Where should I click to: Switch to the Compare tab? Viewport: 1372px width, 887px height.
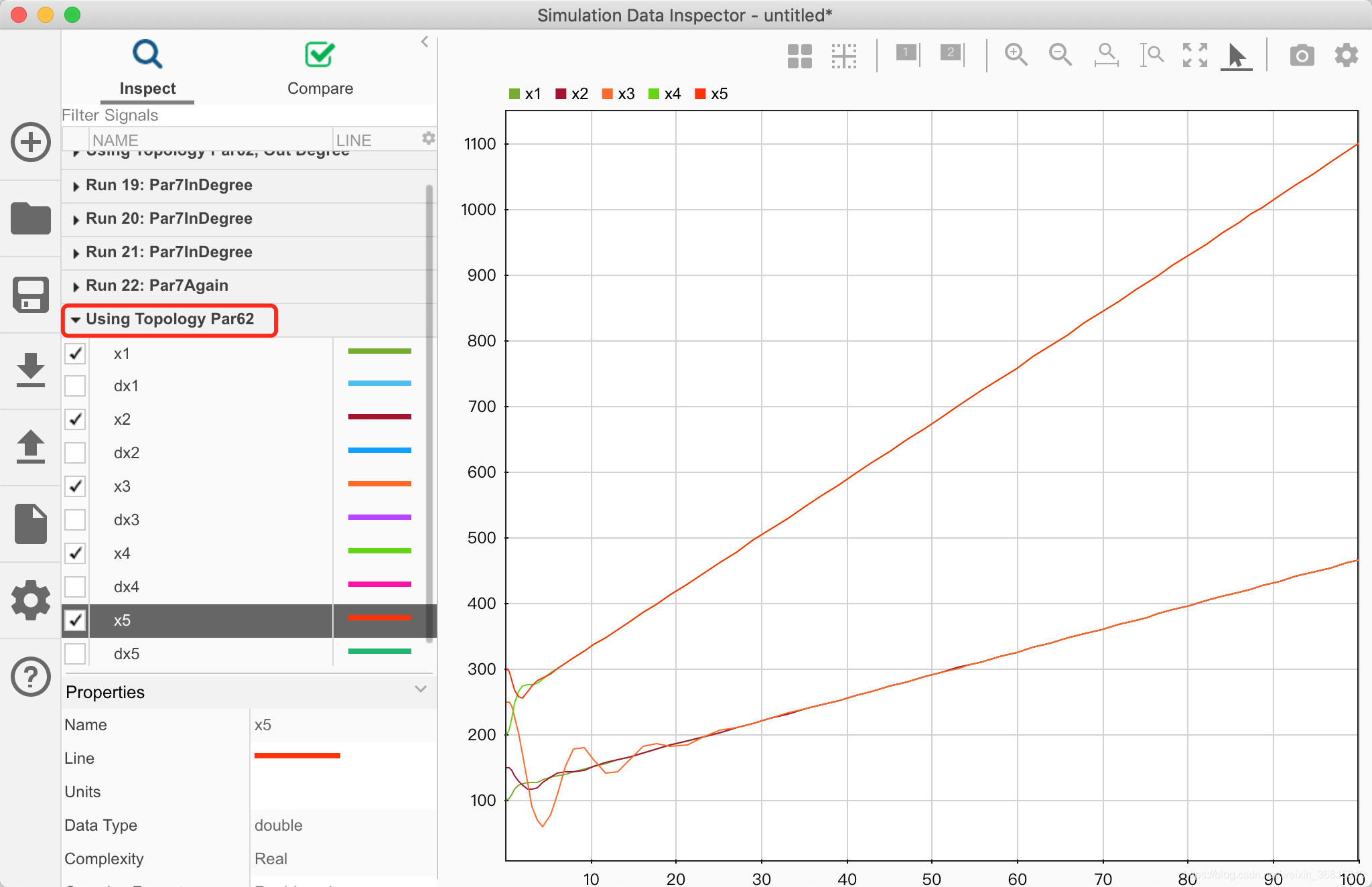point(320,68)
